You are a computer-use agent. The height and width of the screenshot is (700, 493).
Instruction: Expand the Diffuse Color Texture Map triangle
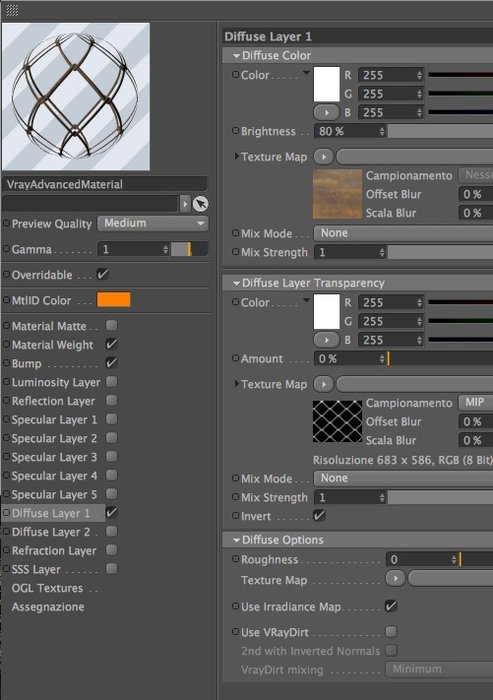click(x=237, y=156)
